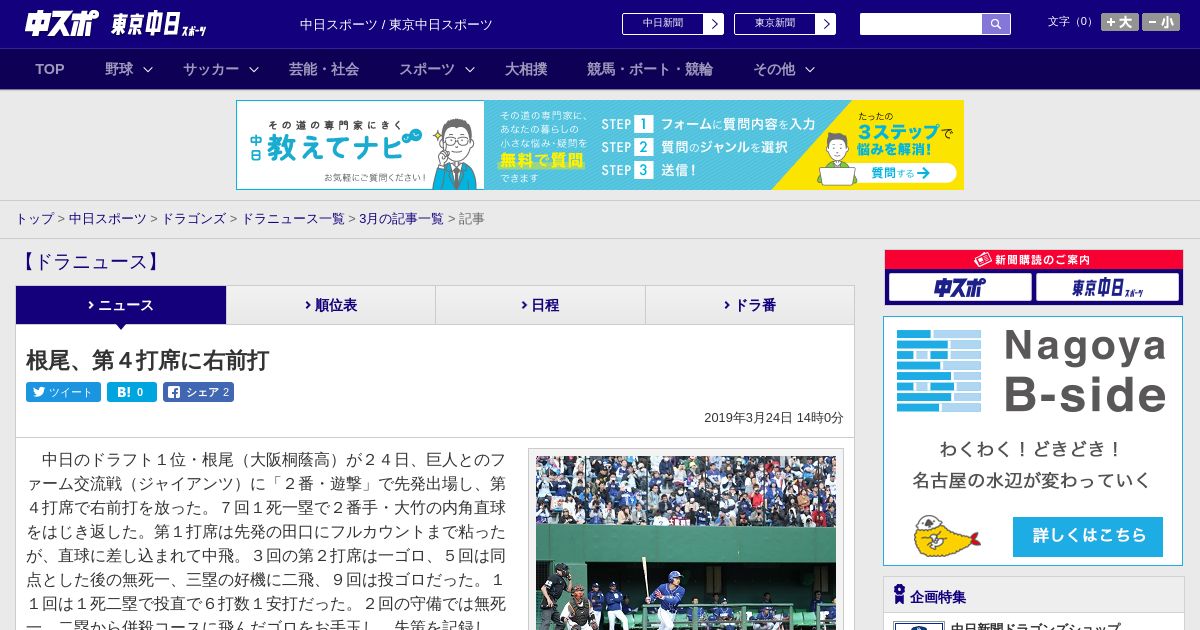Share article with Facebook シェア button

click(198, 392)
